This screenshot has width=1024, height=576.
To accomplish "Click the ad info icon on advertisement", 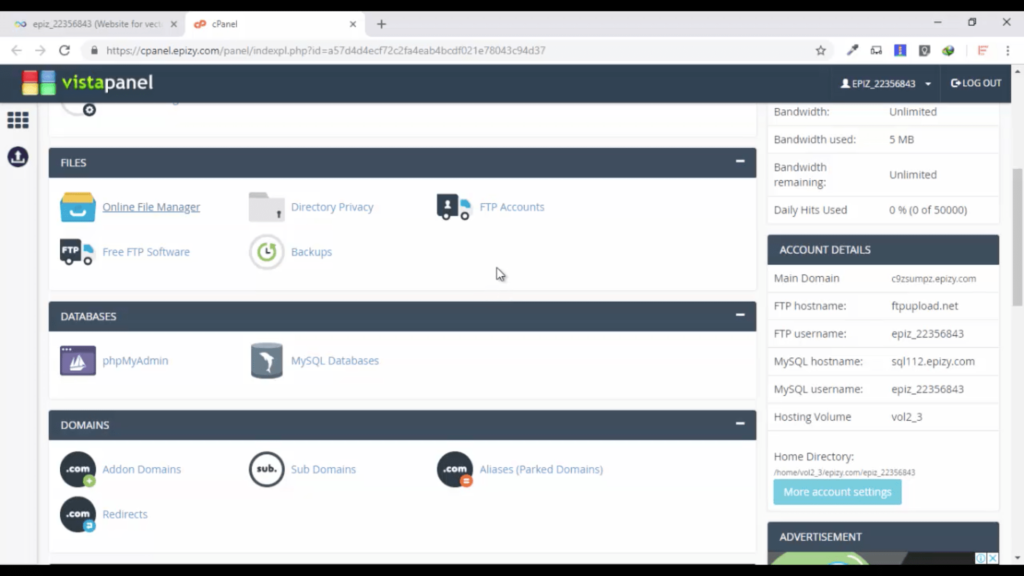I will 981,558.
